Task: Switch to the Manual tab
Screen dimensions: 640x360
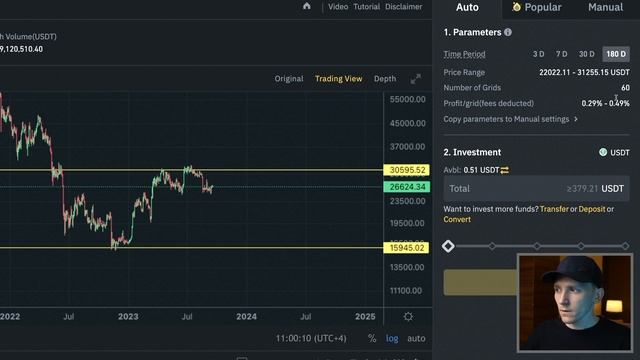Action: (605, 7)
